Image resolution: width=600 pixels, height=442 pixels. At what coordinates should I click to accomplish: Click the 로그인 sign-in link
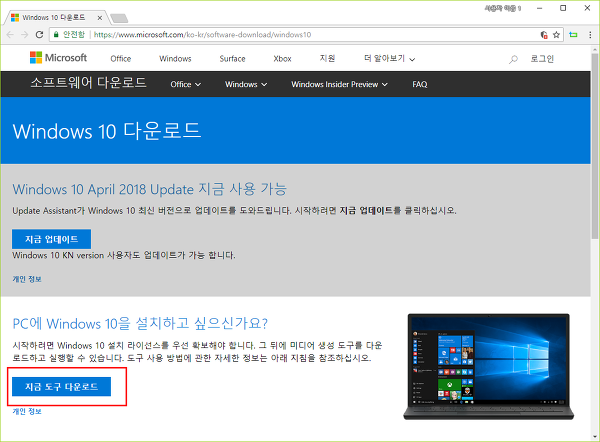tap(542, 59)
